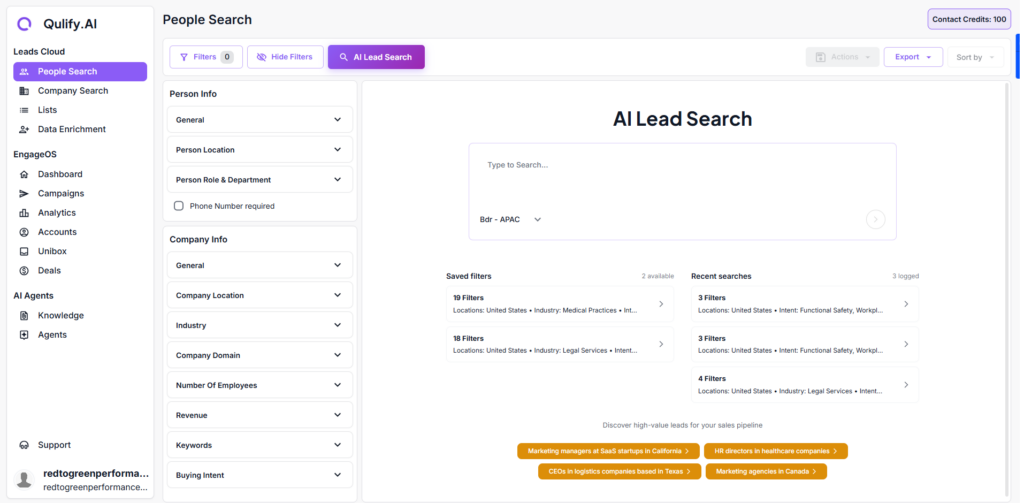1024x503 pixels.
Task: Click the Knowledge document icon
Action: pyautogui.click(x=24, y=316)
